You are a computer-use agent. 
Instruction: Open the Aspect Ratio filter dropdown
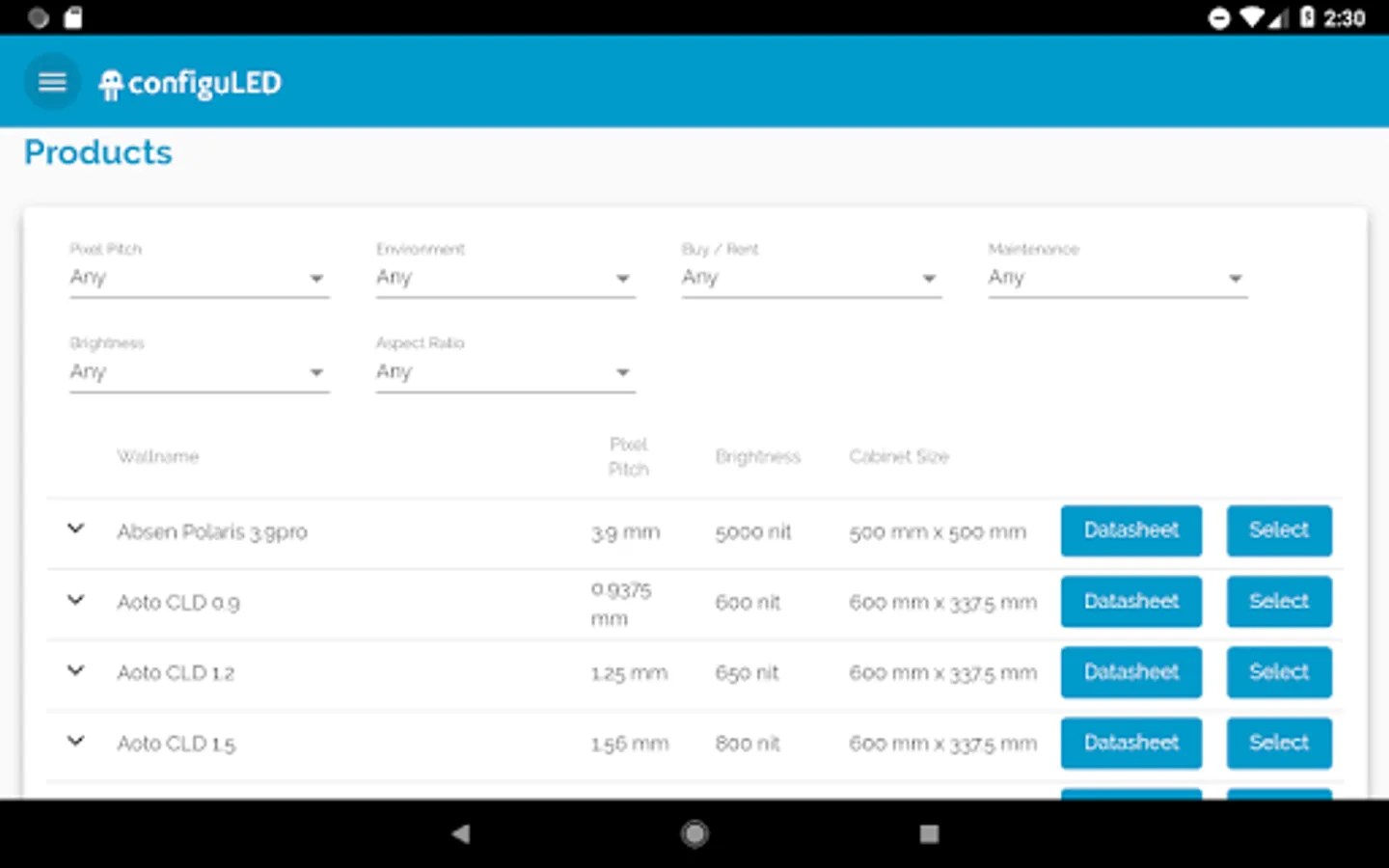pyautogui.click(x=505, y=372)
